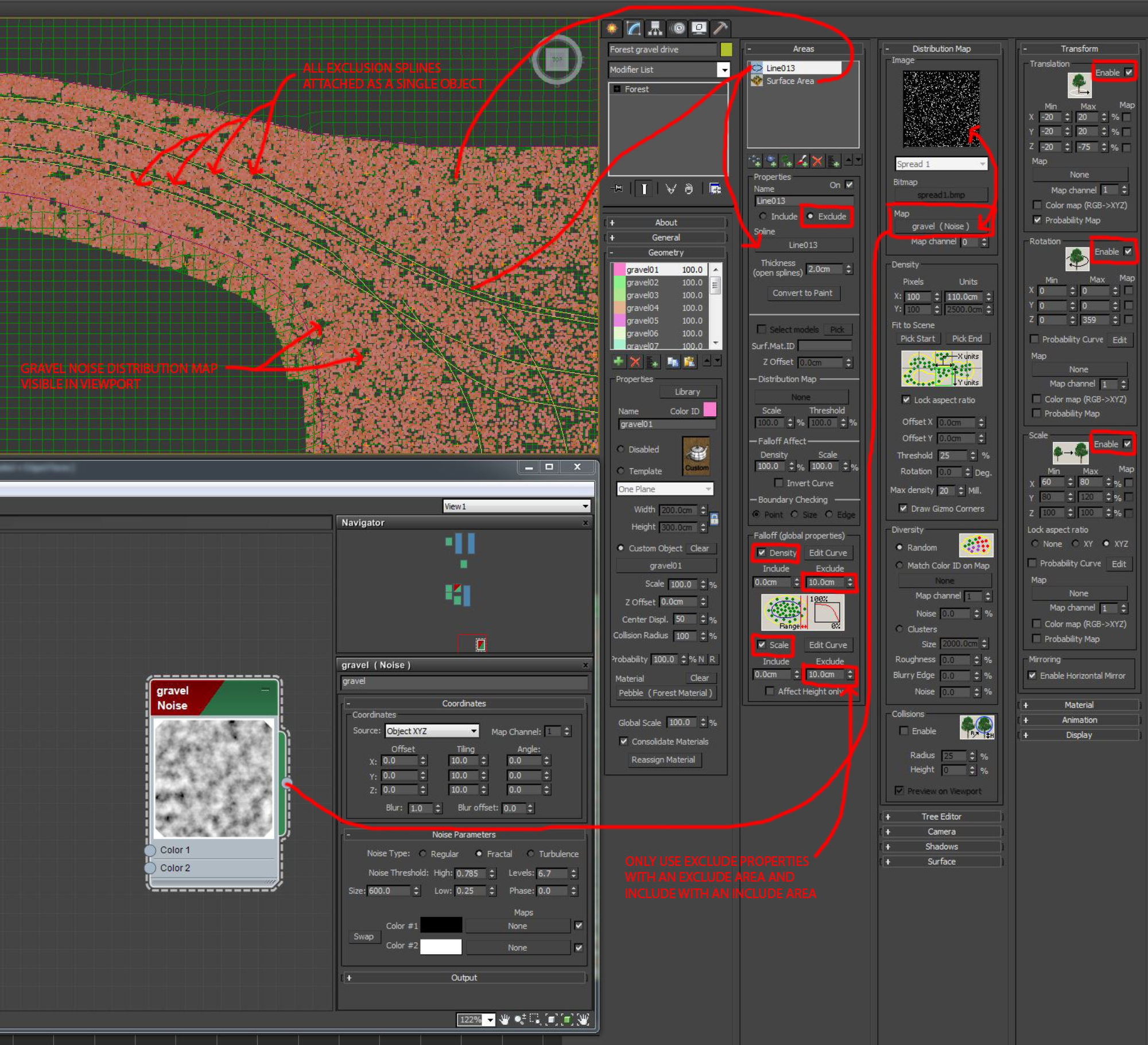Expand the Animation rollout
Image resolution: width=1148 pixels, height=1045 pixels.
(x=1079, y=720)
